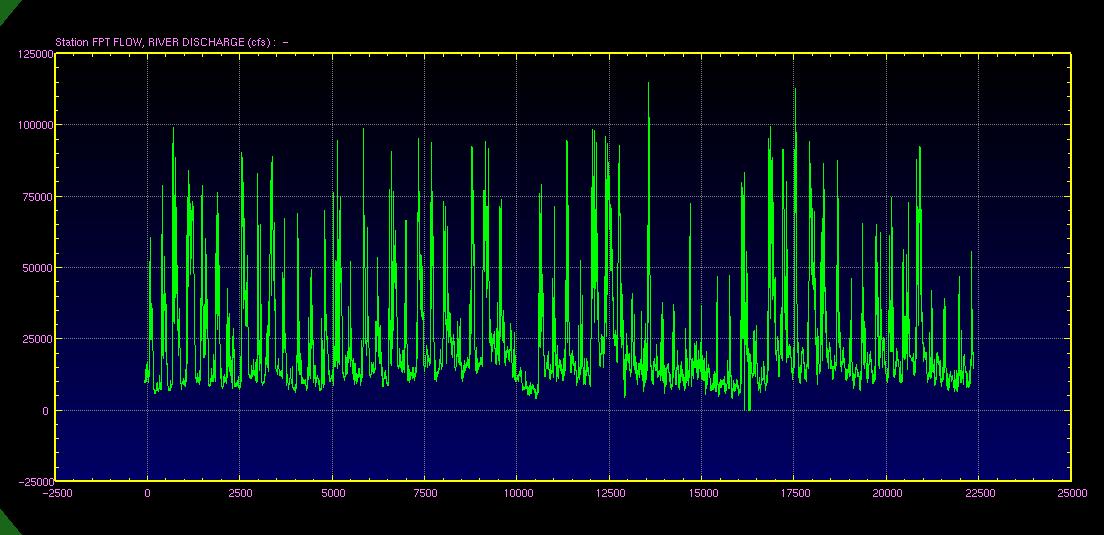Screen dimensions: 1104x535
Task: Select the 7500 x-axis label
Action: tap(425, 493)
